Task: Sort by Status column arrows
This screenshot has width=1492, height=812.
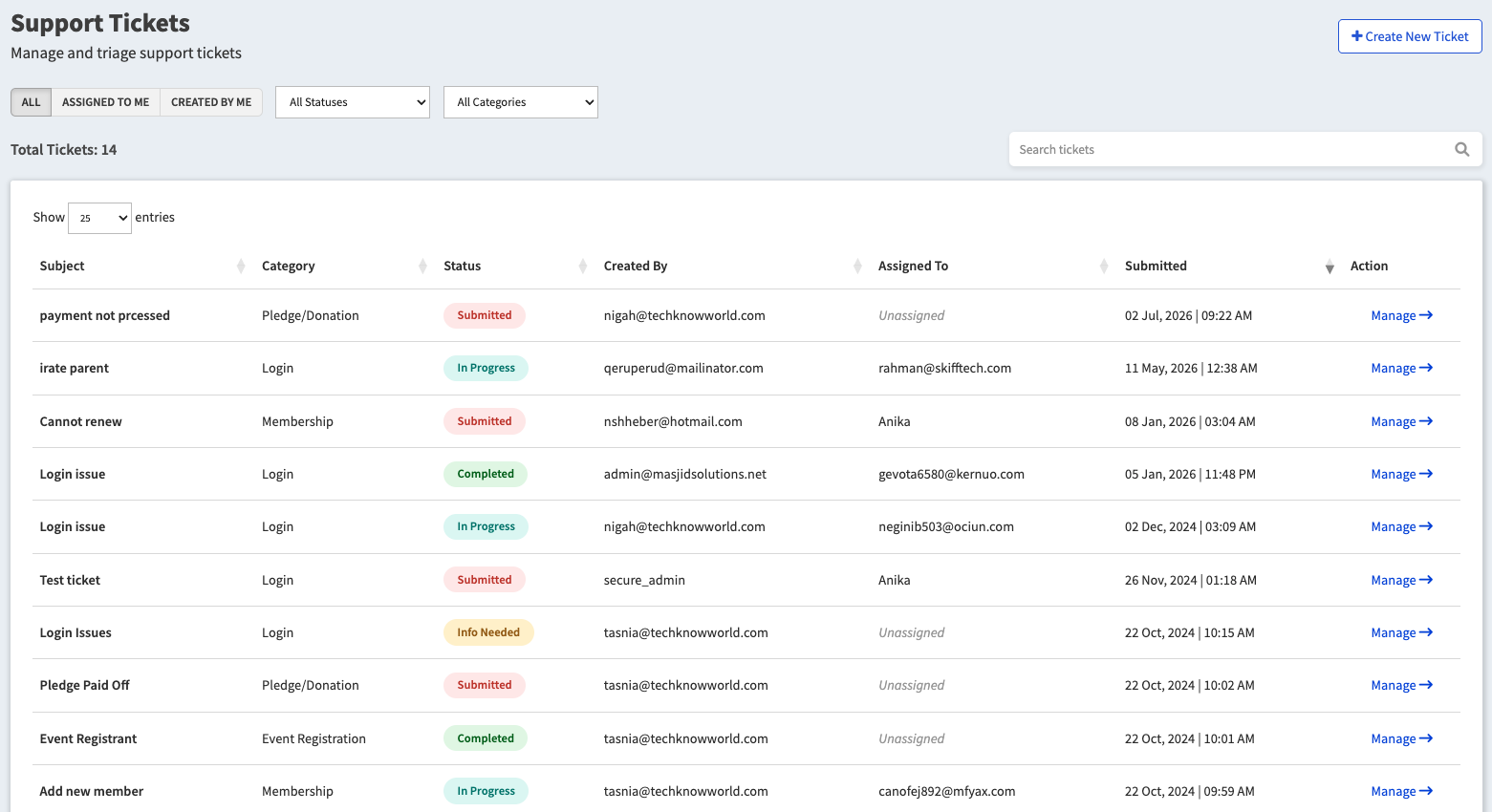Action: [582, 267]
